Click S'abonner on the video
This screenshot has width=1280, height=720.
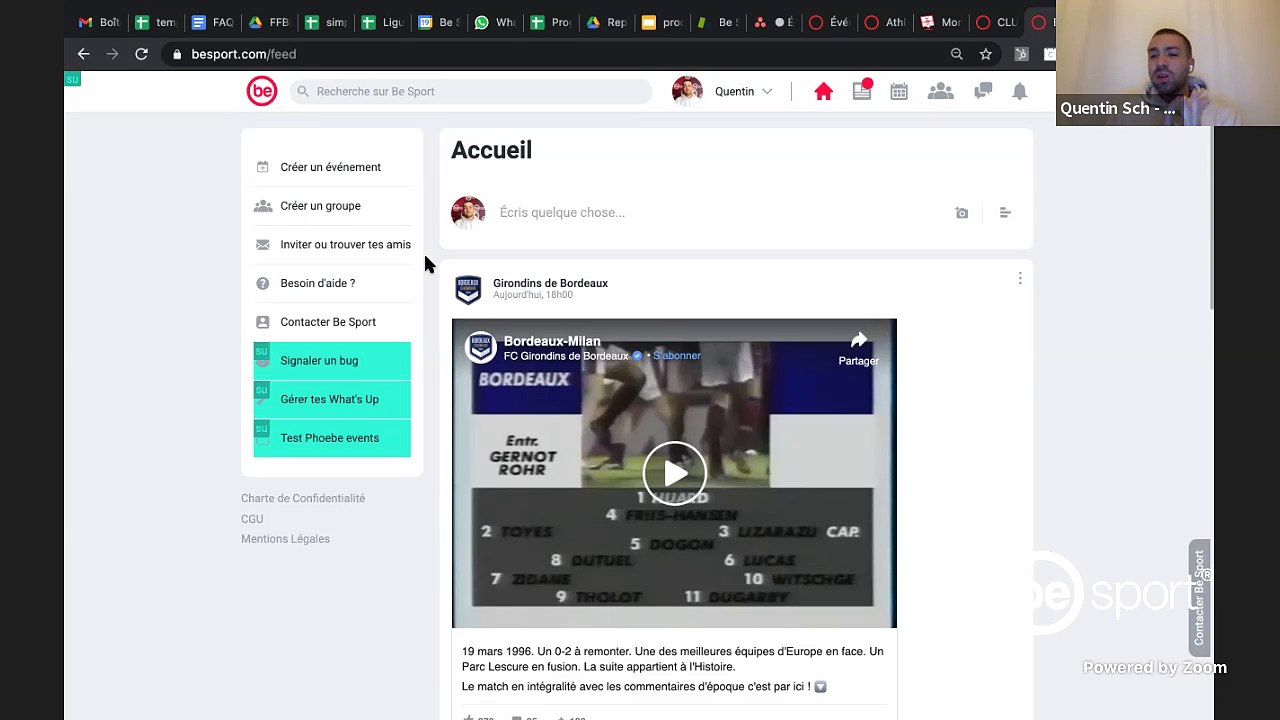[677, 356]
